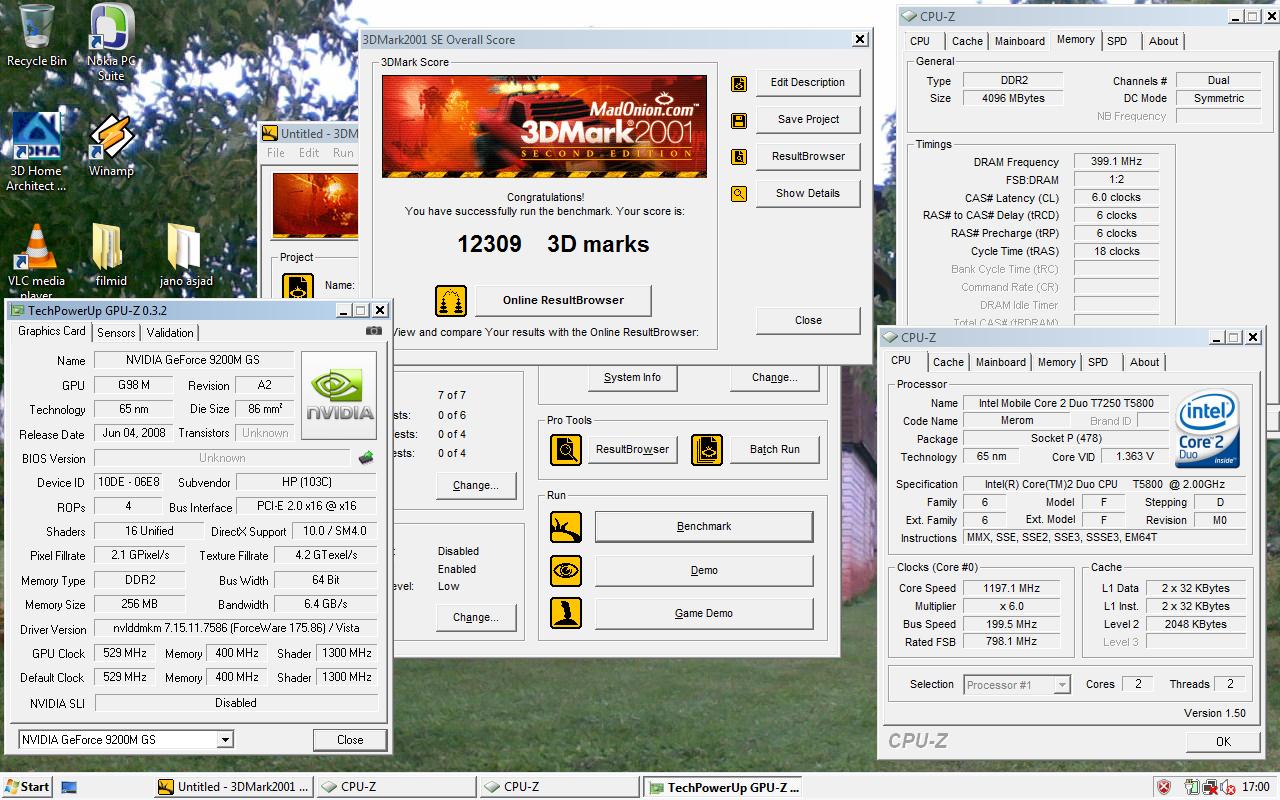Click the Start button on taskbar
Image resolution: width=1280 pixels, height=800 pixels.
pos(27,787)
